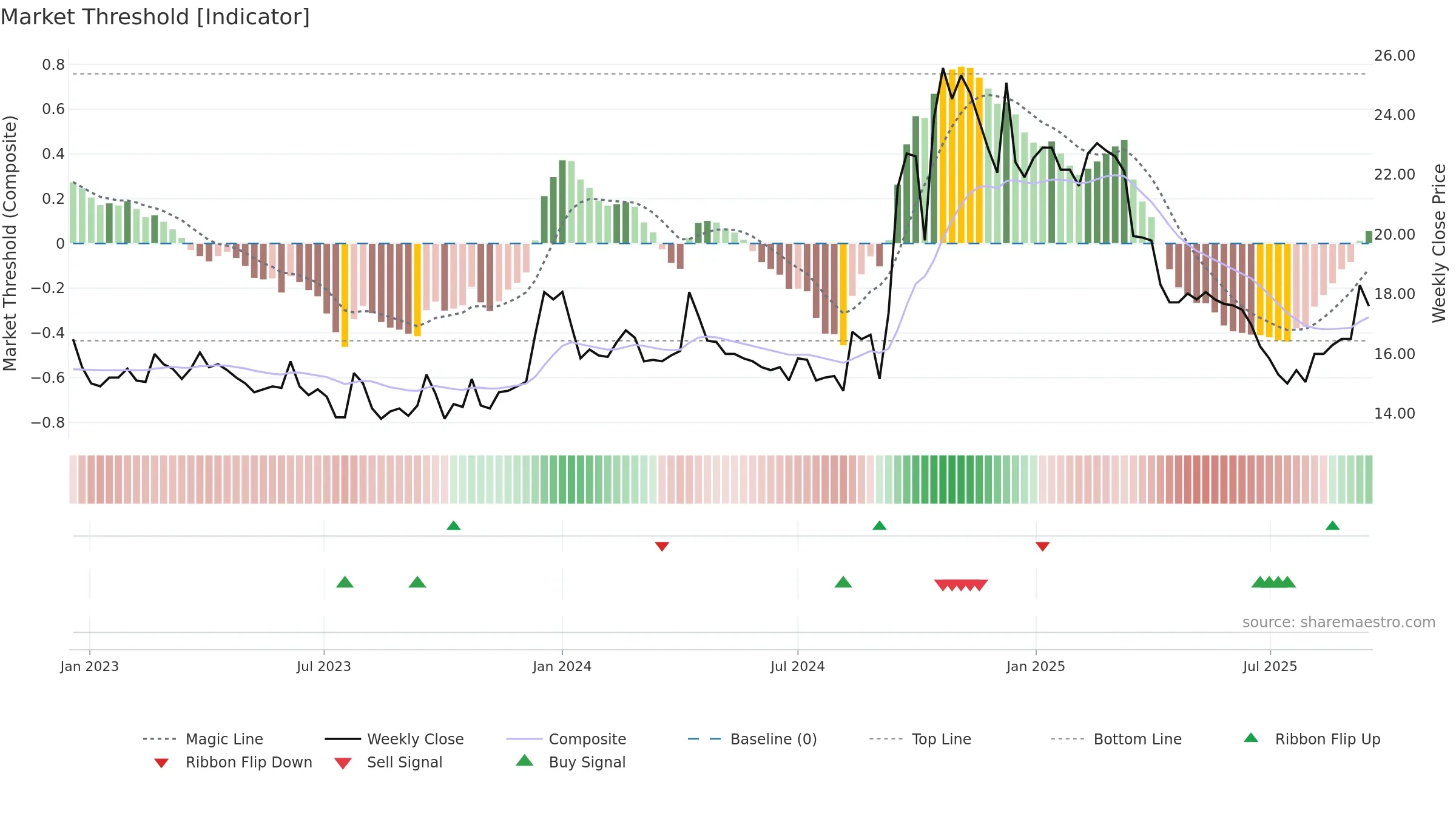The image size is (1456, 819).
Task: Click the red Ribbon Flip Down legend triangle
Action: coord(161,763)
